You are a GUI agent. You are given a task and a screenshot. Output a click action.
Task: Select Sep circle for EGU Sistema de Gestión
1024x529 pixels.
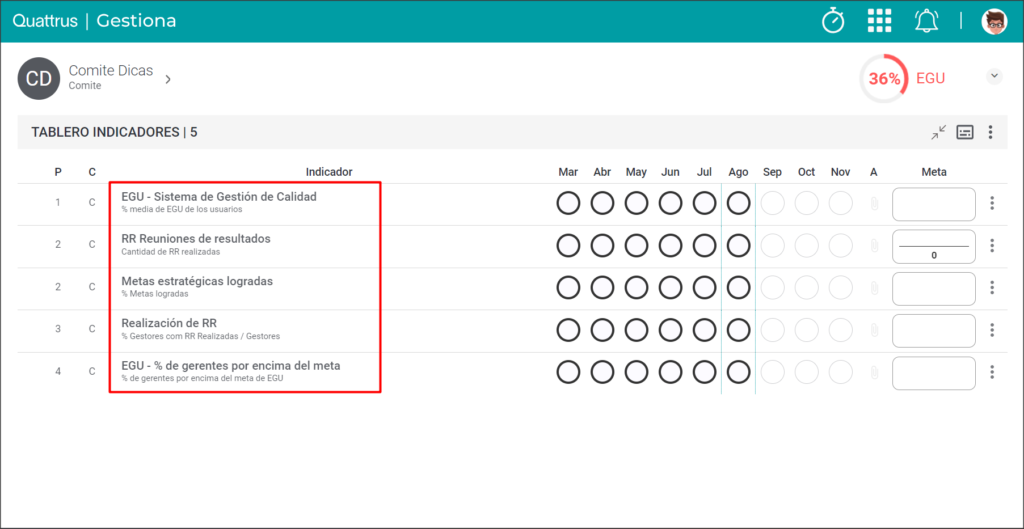click(773, 203)
